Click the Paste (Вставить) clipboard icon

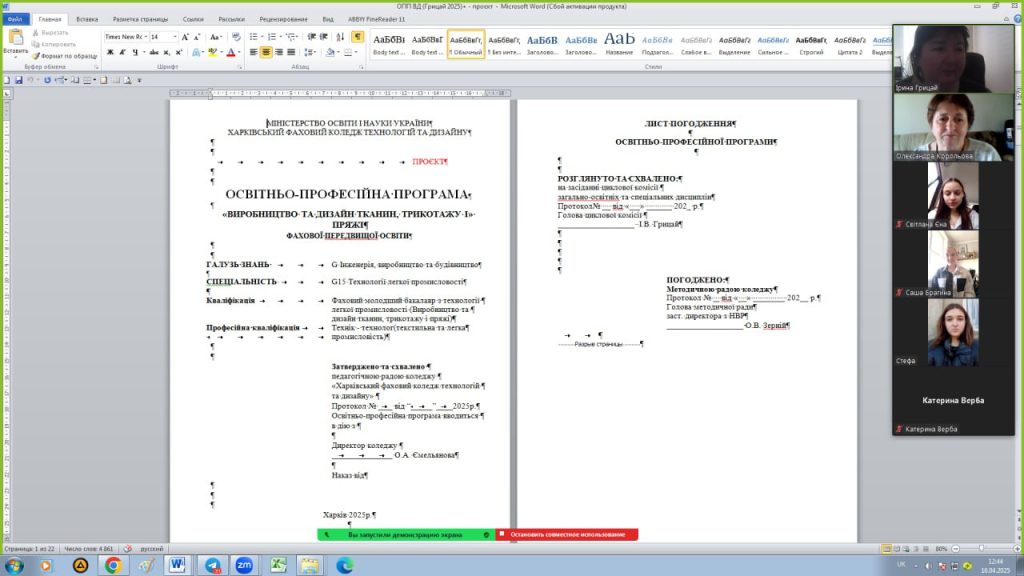(x=15, y=42)
